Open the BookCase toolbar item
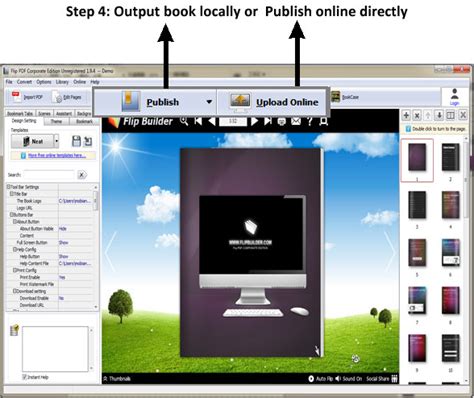Viewport: 474px width, 398px height. 345,97
